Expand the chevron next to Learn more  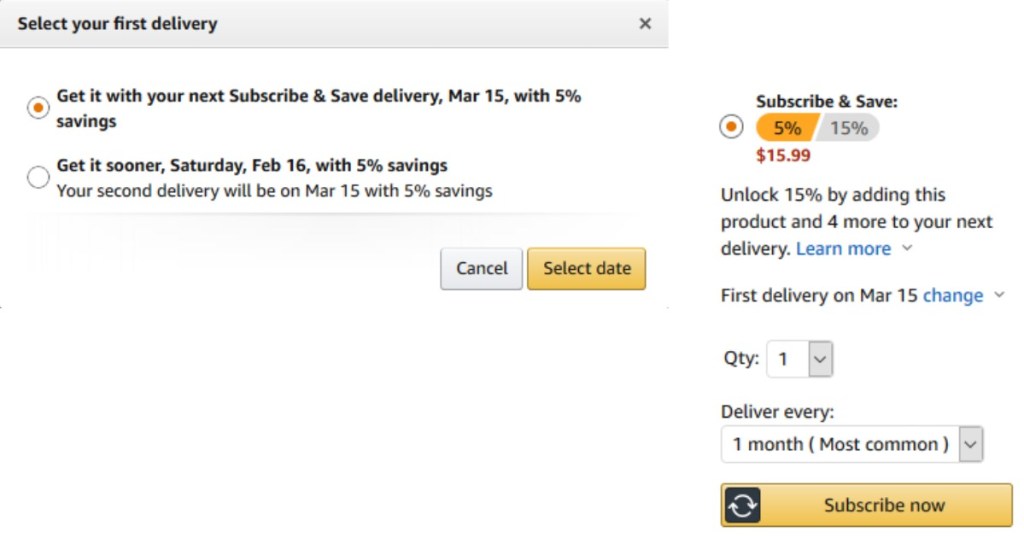point(907,248)
